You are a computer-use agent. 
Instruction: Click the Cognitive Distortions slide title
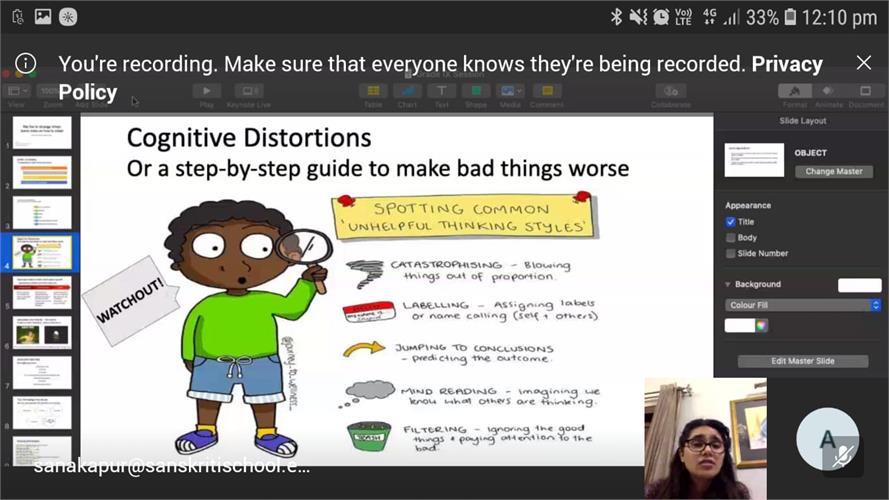(249, 138)
